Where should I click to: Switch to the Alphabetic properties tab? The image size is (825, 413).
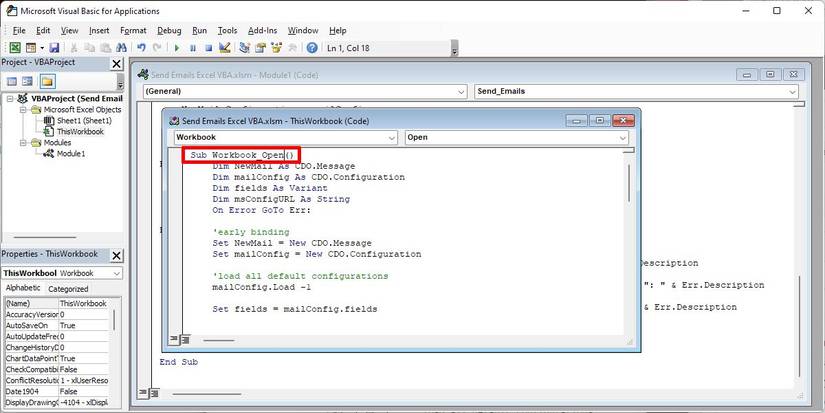[23, 288]
